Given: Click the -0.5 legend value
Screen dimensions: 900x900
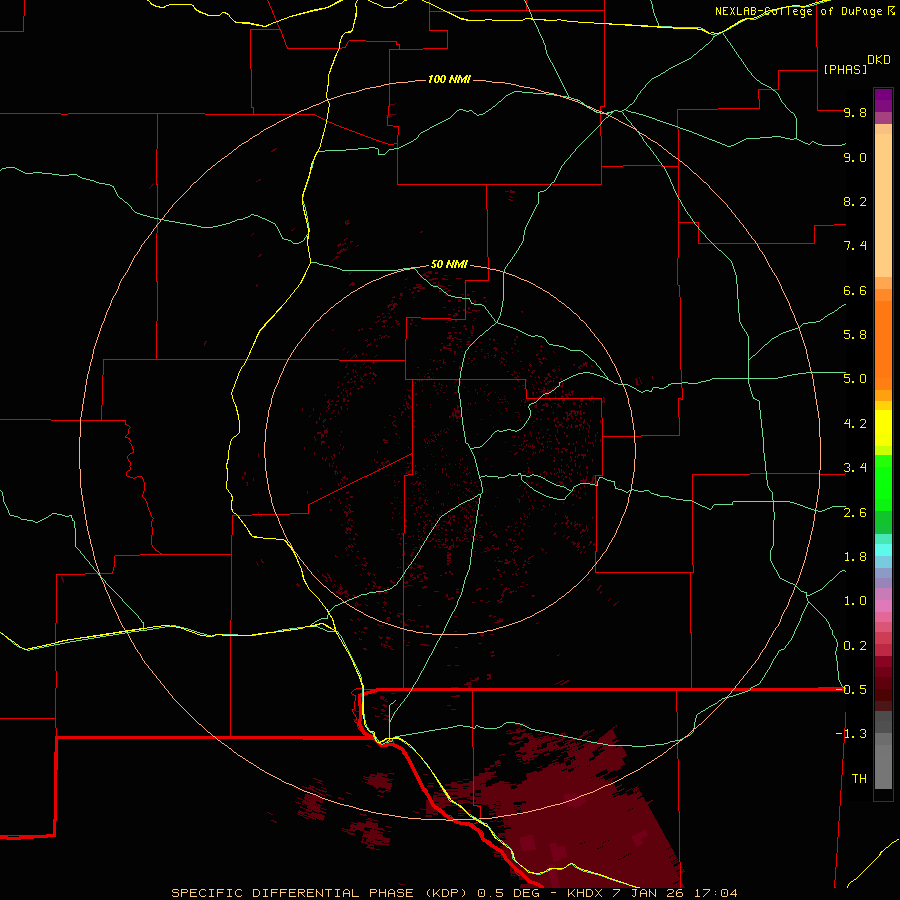Looking at the screenshot, I should (852, 690).
